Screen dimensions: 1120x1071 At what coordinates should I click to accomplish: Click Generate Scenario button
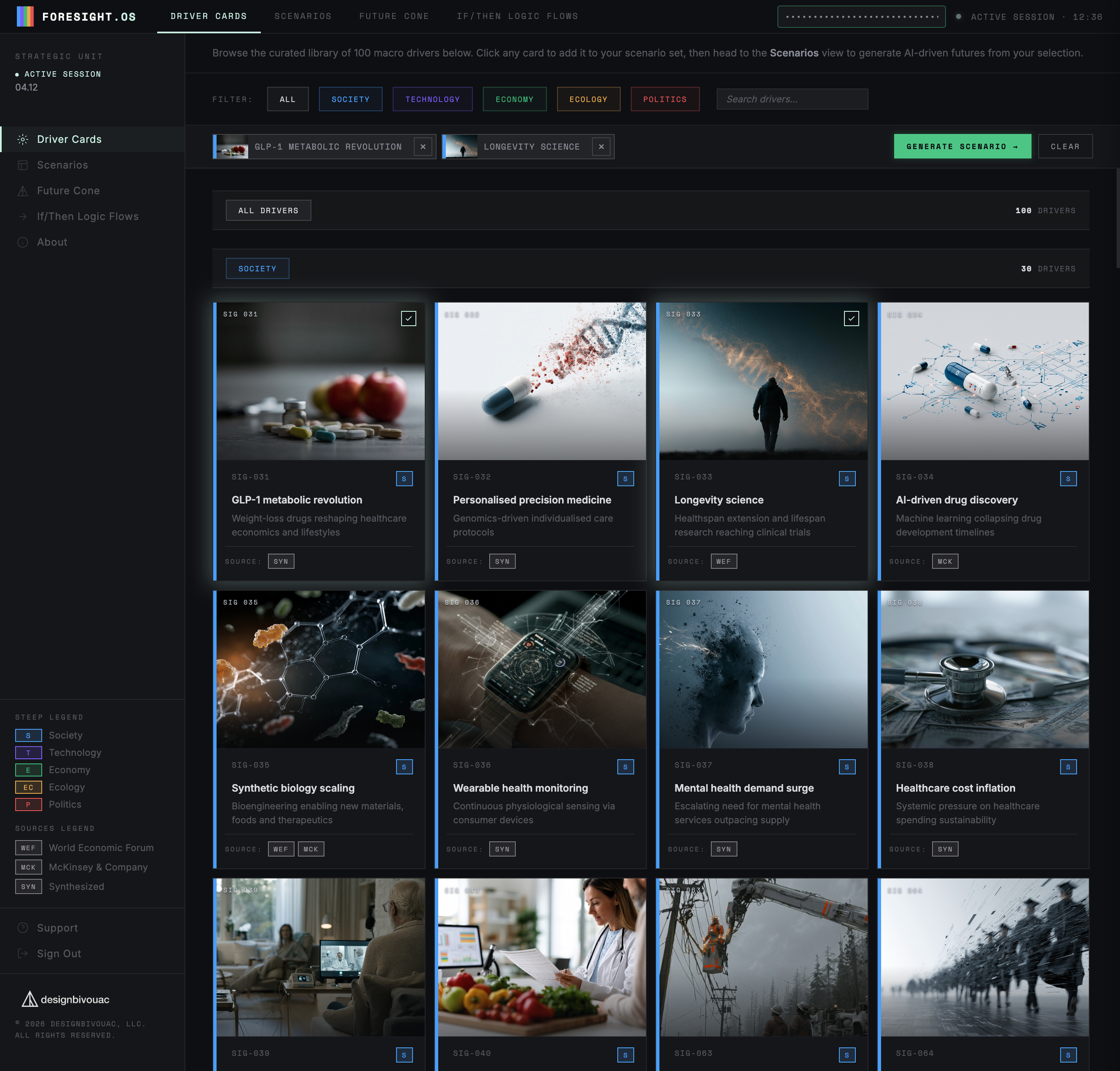[962, 147]
